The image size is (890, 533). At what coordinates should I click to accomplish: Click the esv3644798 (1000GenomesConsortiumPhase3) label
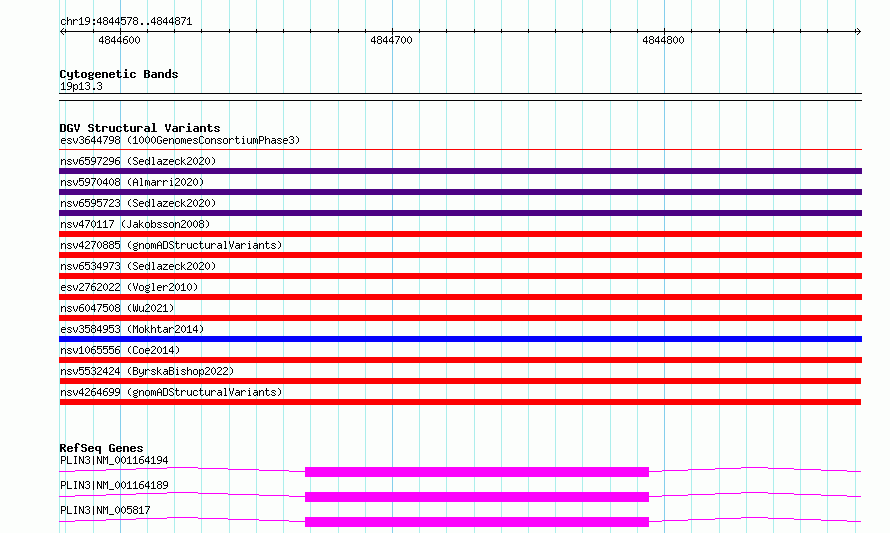[x=180, y=140]
